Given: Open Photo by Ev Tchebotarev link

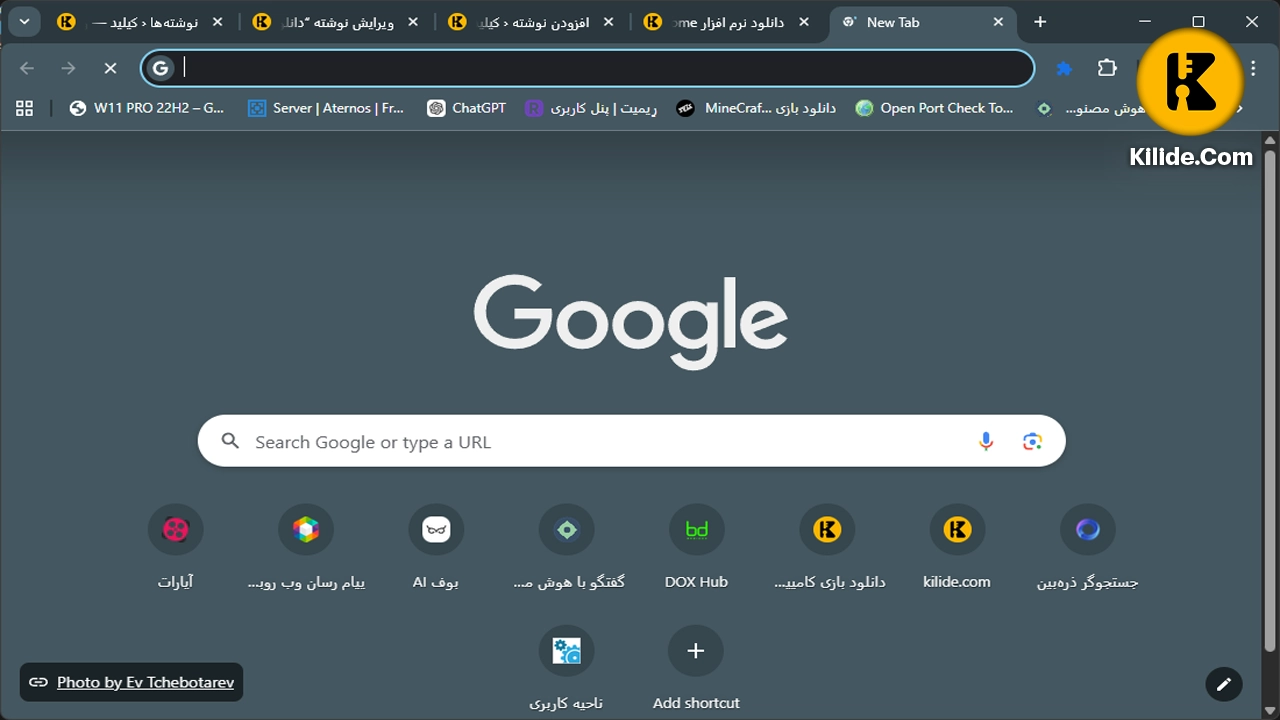Looking at the screenshot, I should (145, 682).
